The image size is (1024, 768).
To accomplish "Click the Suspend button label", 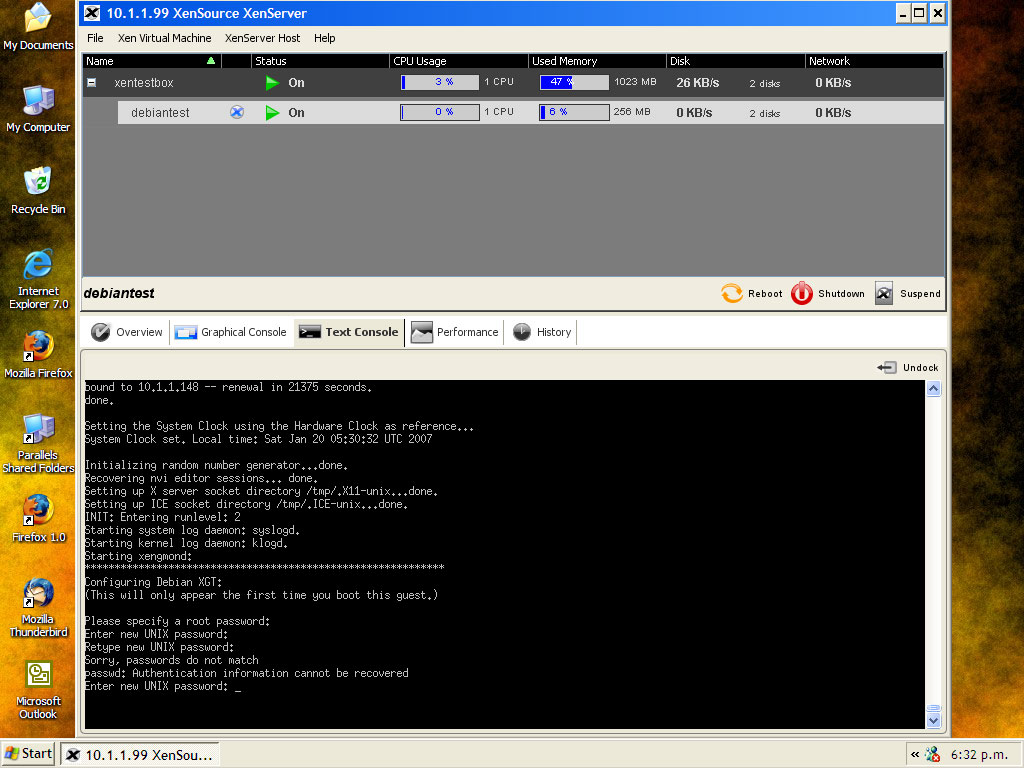I will [920, 294].
